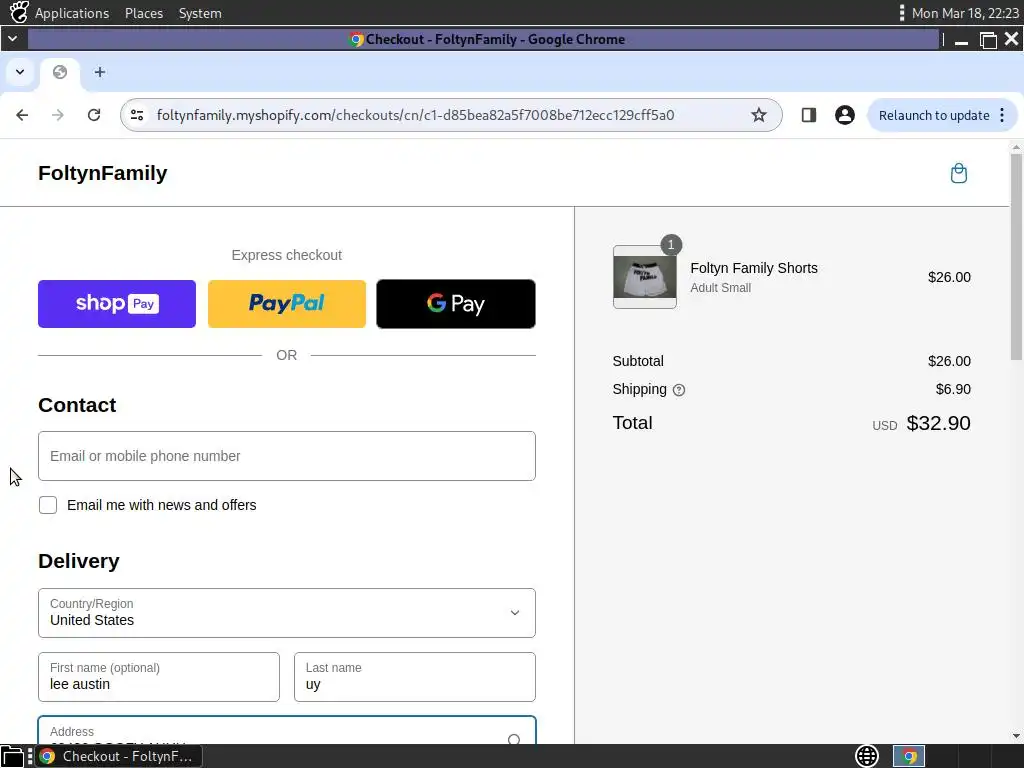The width and height of the screenshot is (1024, 768).
Task: Open the Chrome profile avatar icon
Action: pos(844,116)
